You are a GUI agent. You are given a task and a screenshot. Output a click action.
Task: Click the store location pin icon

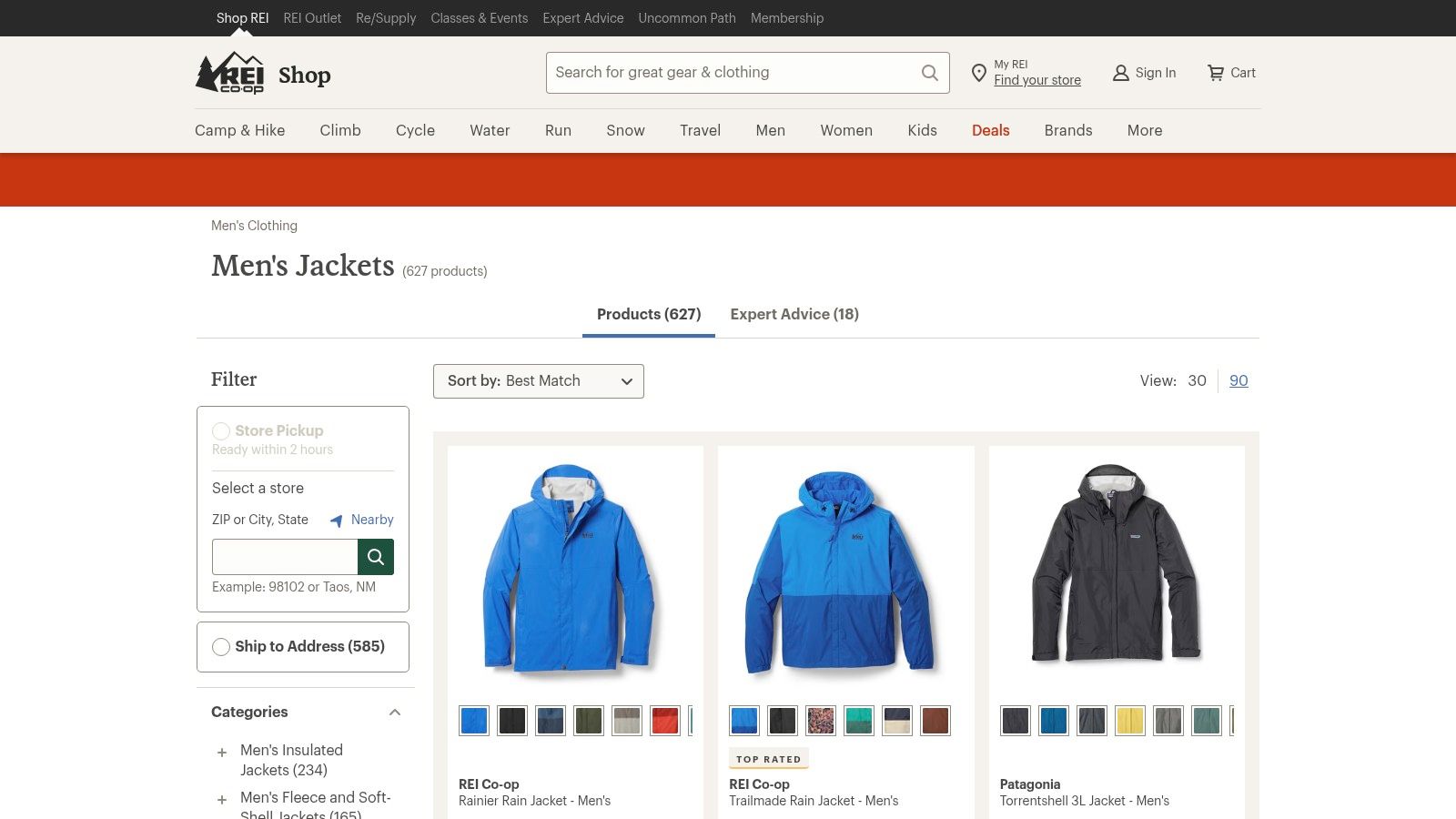pos(979,73)
